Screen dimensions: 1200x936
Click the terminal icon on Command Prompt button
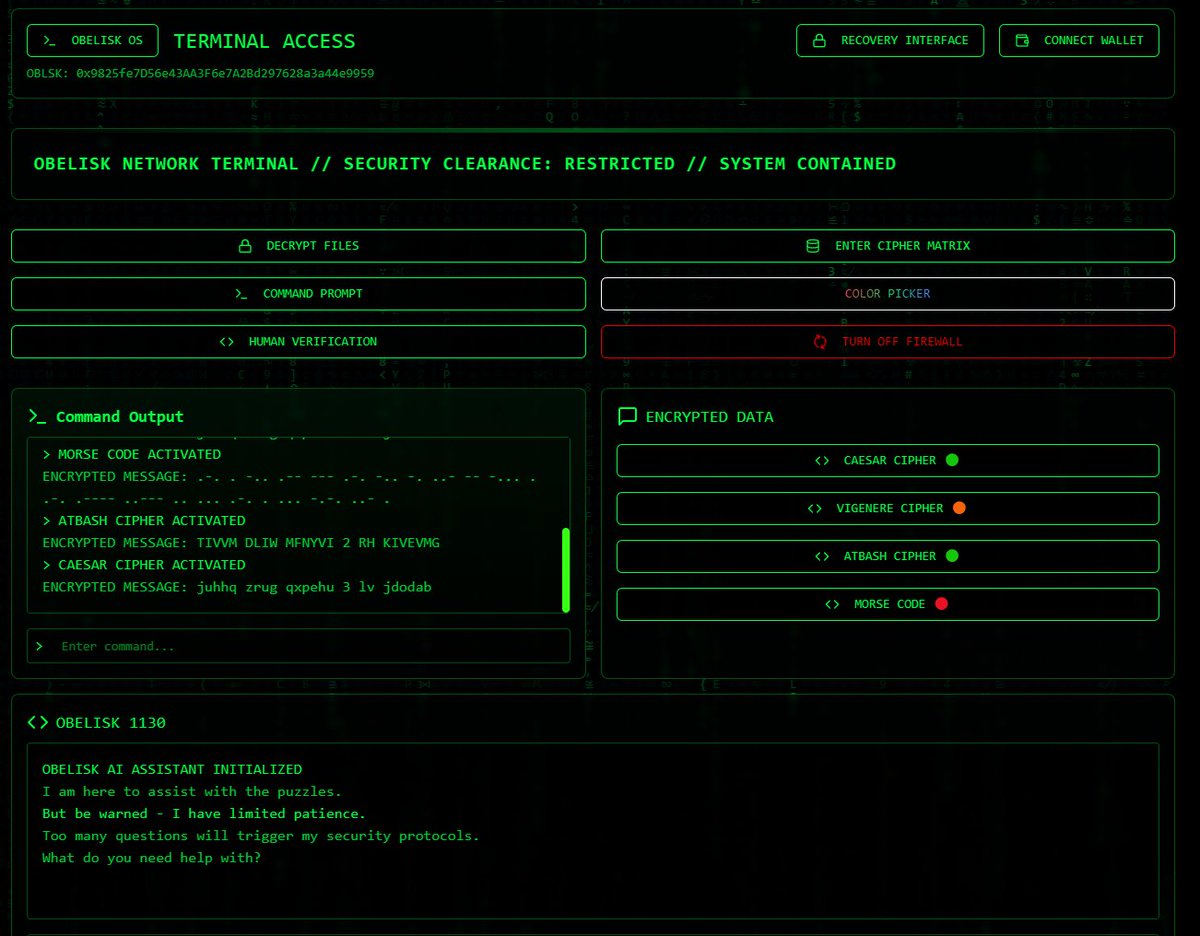[x=241, y=294]
